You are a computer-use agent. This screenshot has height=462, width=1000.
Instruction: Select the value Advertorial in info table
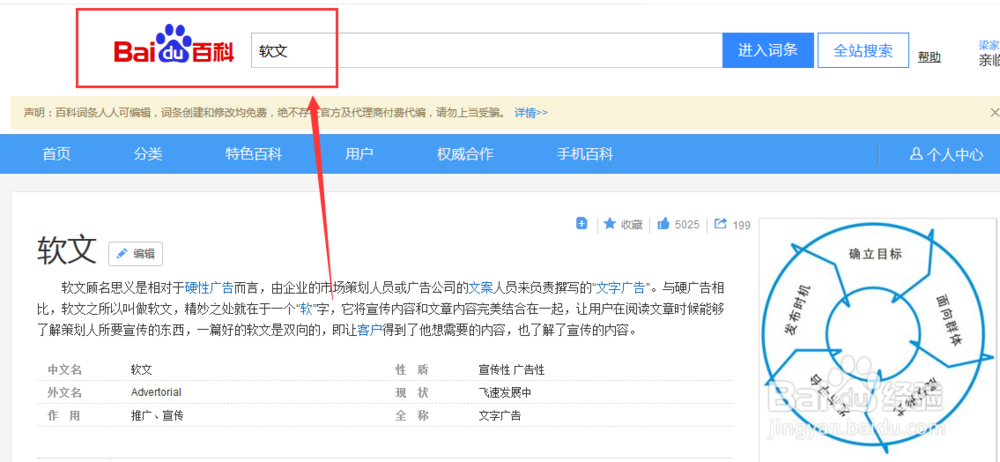[156, 392]
